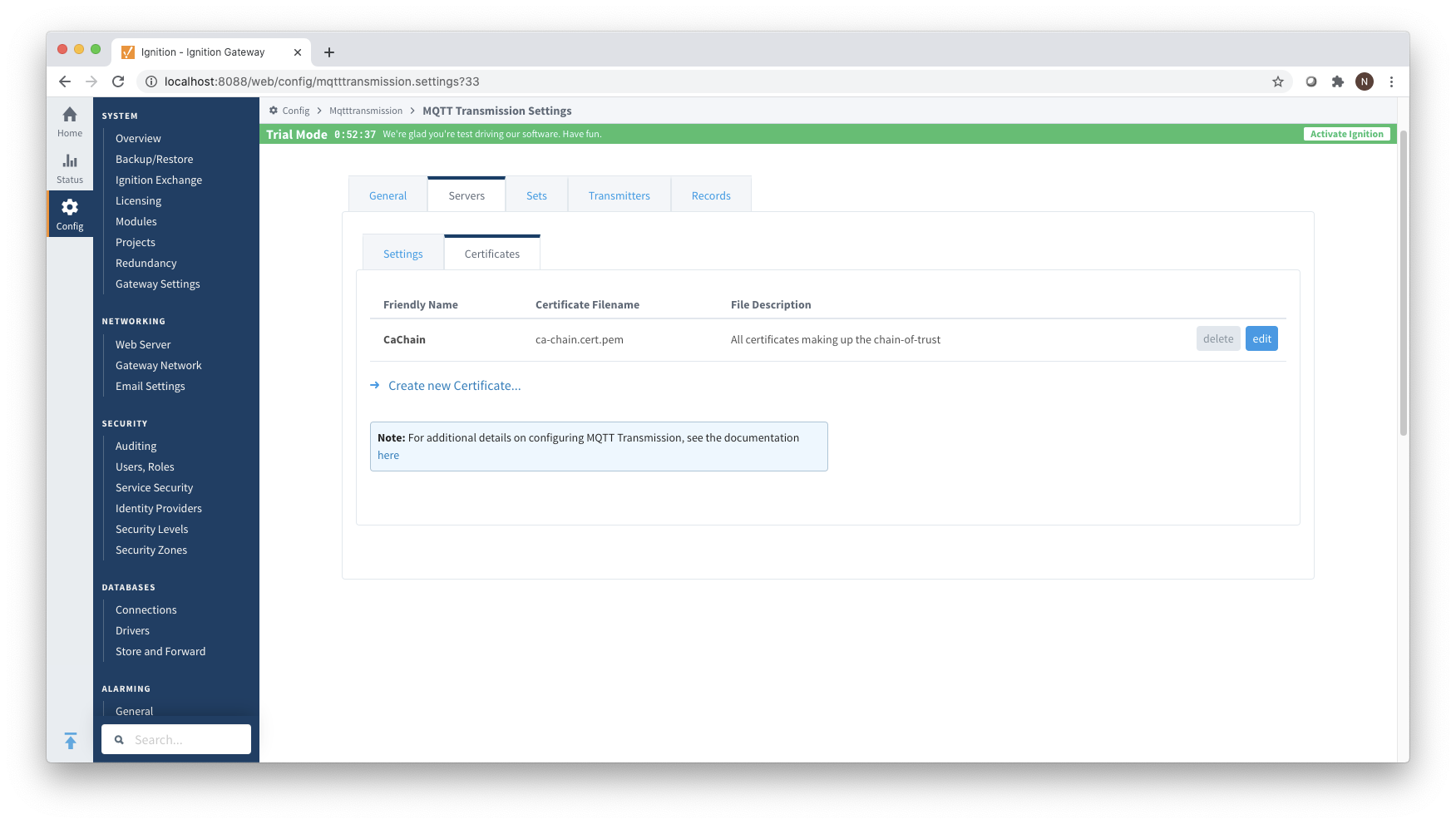Click the browser forward arrow
This screenshot has height=824, width=1456.
click(91, 81)
